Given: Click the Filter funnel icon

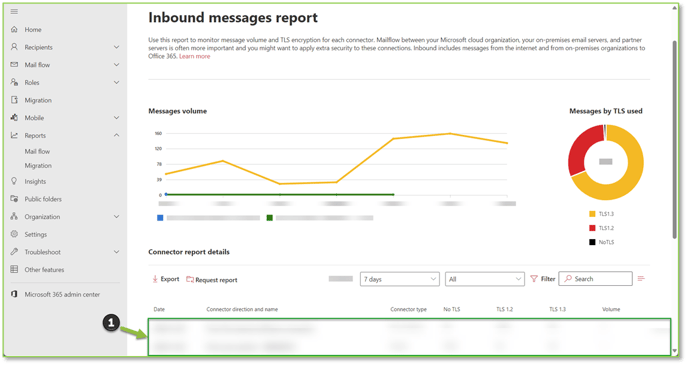Looking at the screenshot, I should coord(534,279).
